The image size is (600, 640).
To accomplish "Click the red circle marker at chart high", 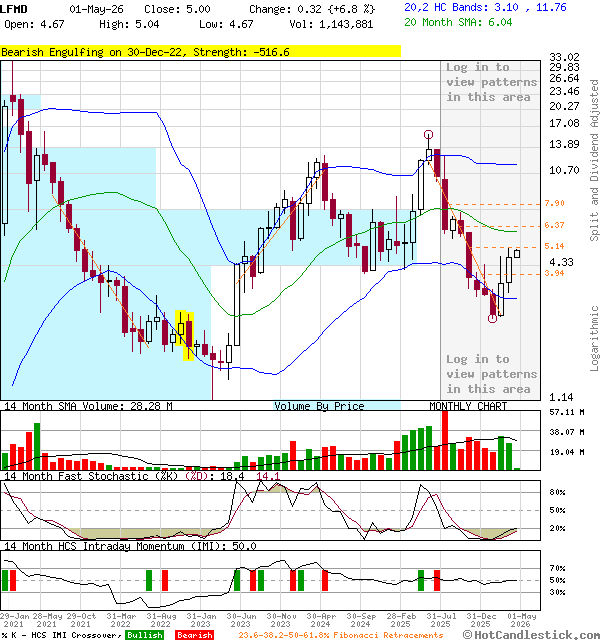I will [x=428, y=134].
